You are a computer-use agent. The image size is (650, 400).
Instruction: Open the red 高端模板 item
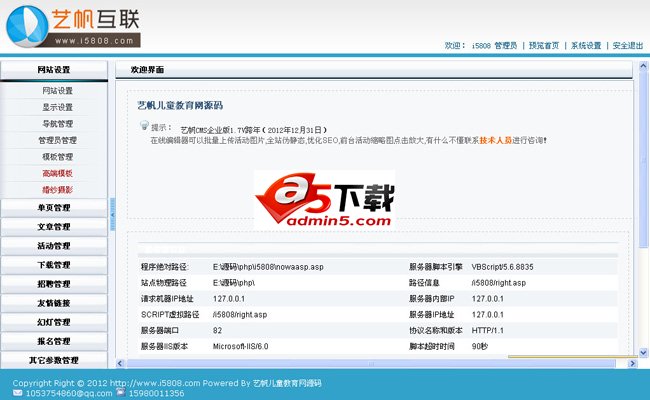point(58,174)
